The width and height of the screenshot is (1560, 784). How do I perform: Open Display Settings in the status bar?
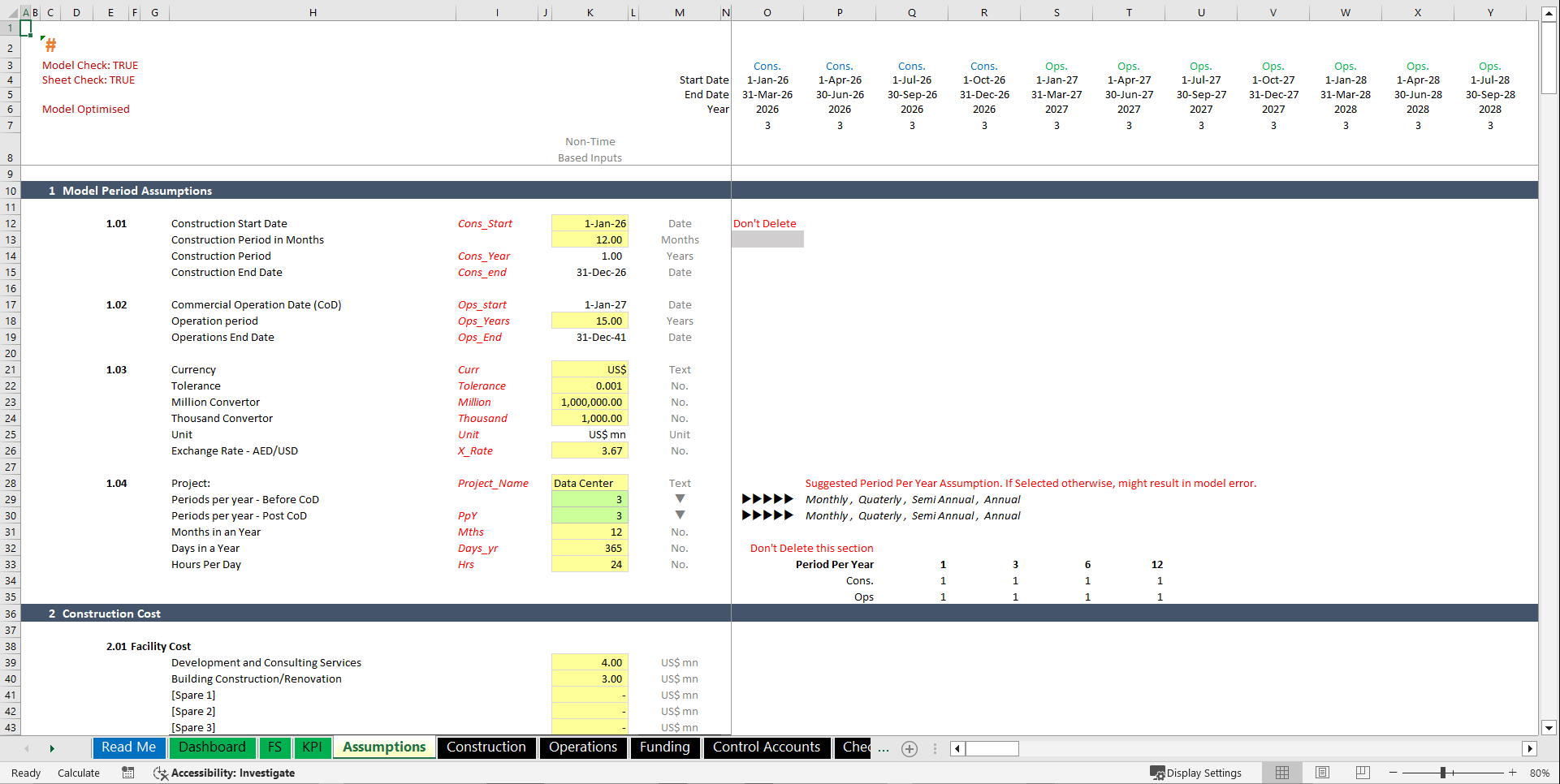click(1197, 773)
